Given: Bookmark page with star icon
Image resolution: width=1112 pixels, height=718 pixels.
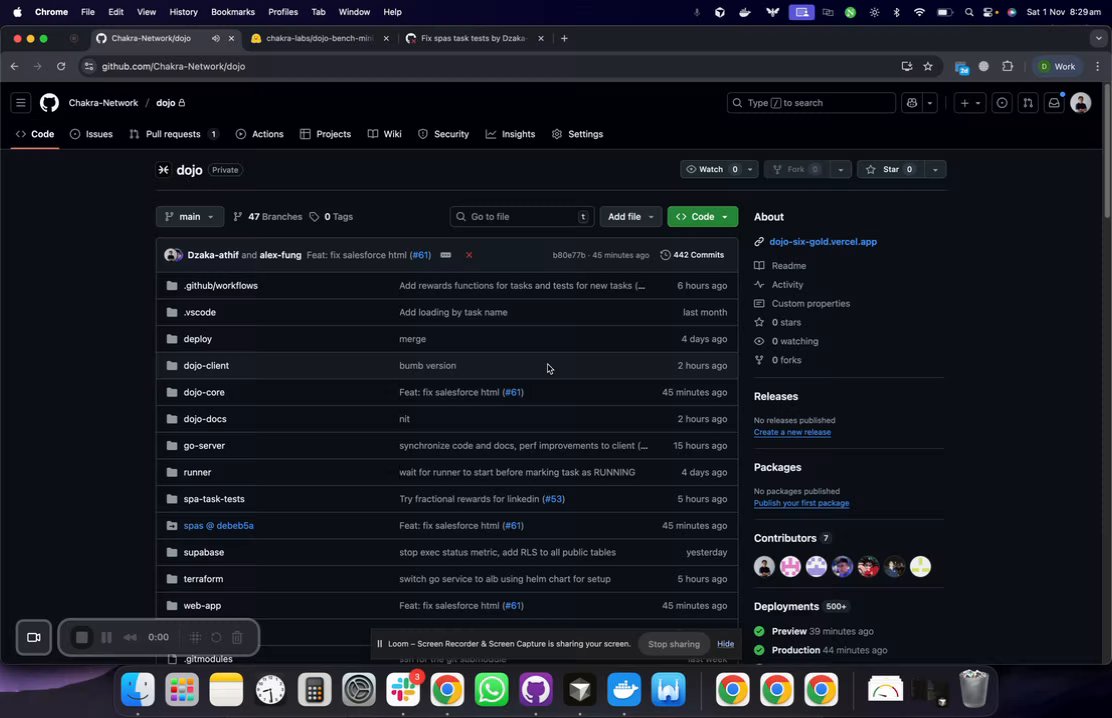Looking at the screenshot, I should (x=928, y=66).
